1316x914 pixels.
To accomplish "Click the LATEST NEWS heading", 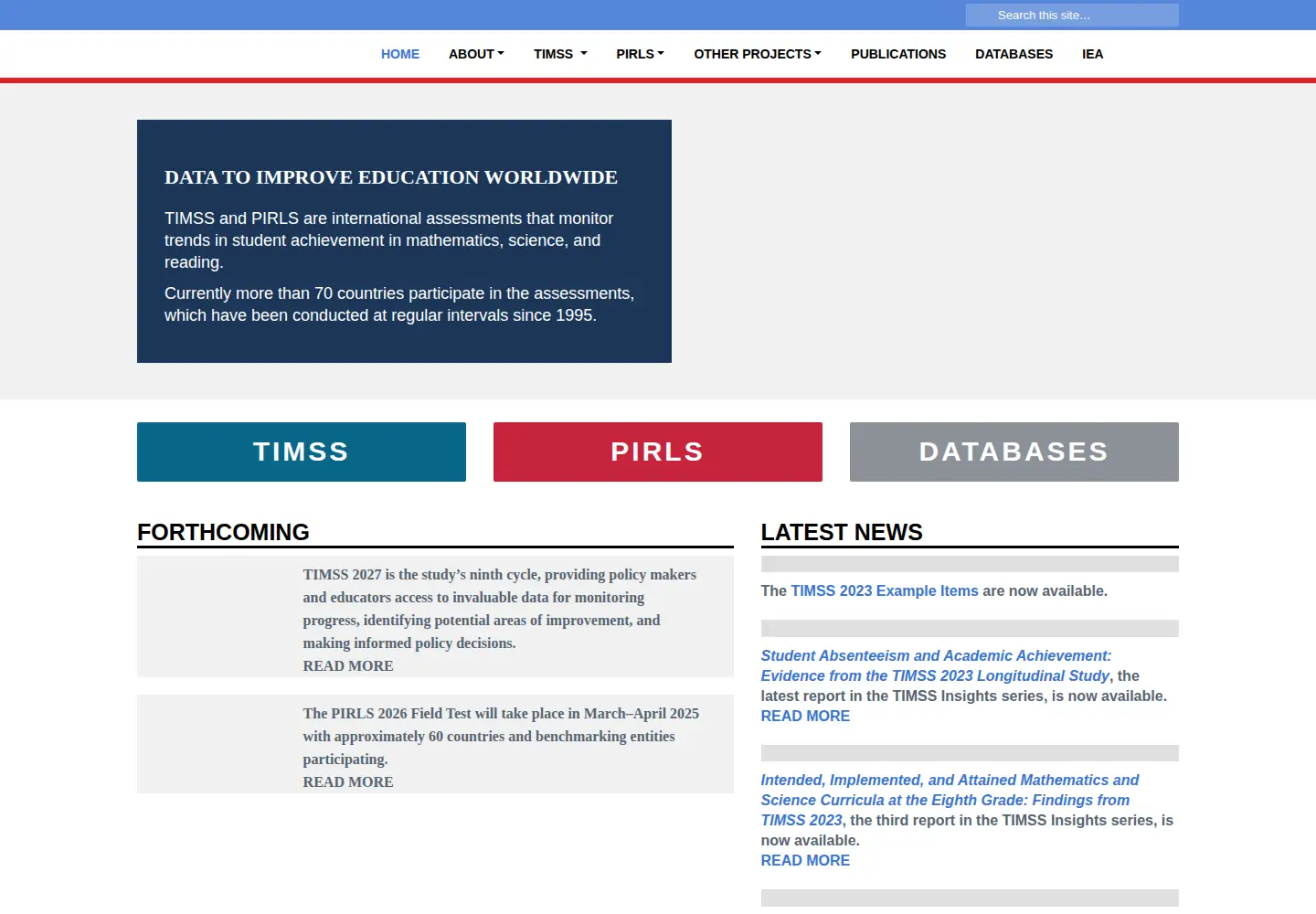I will click(842, 532).
